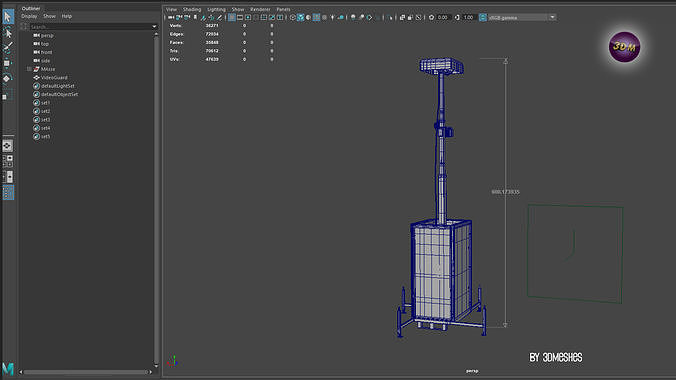Screen dimensions: 676x380
Task: Open the Outliner Help menu
Action: (67, 16)
